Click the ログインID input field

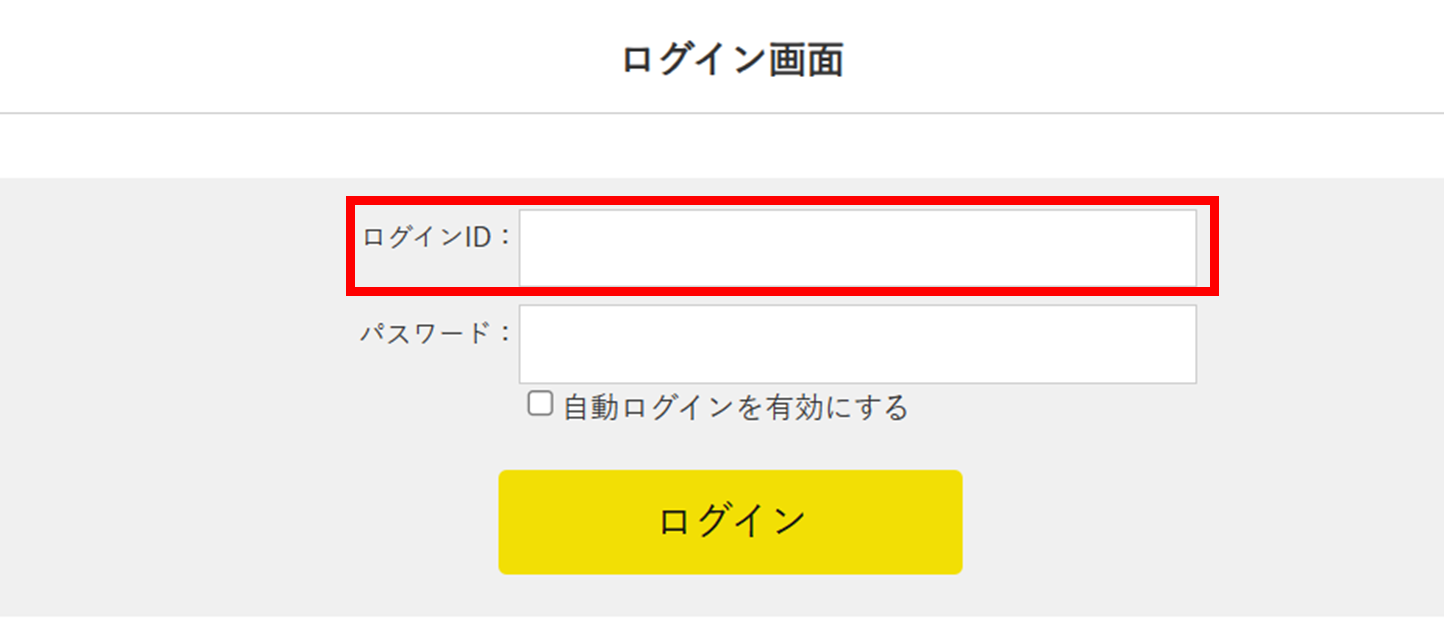[x=857, y=247]
